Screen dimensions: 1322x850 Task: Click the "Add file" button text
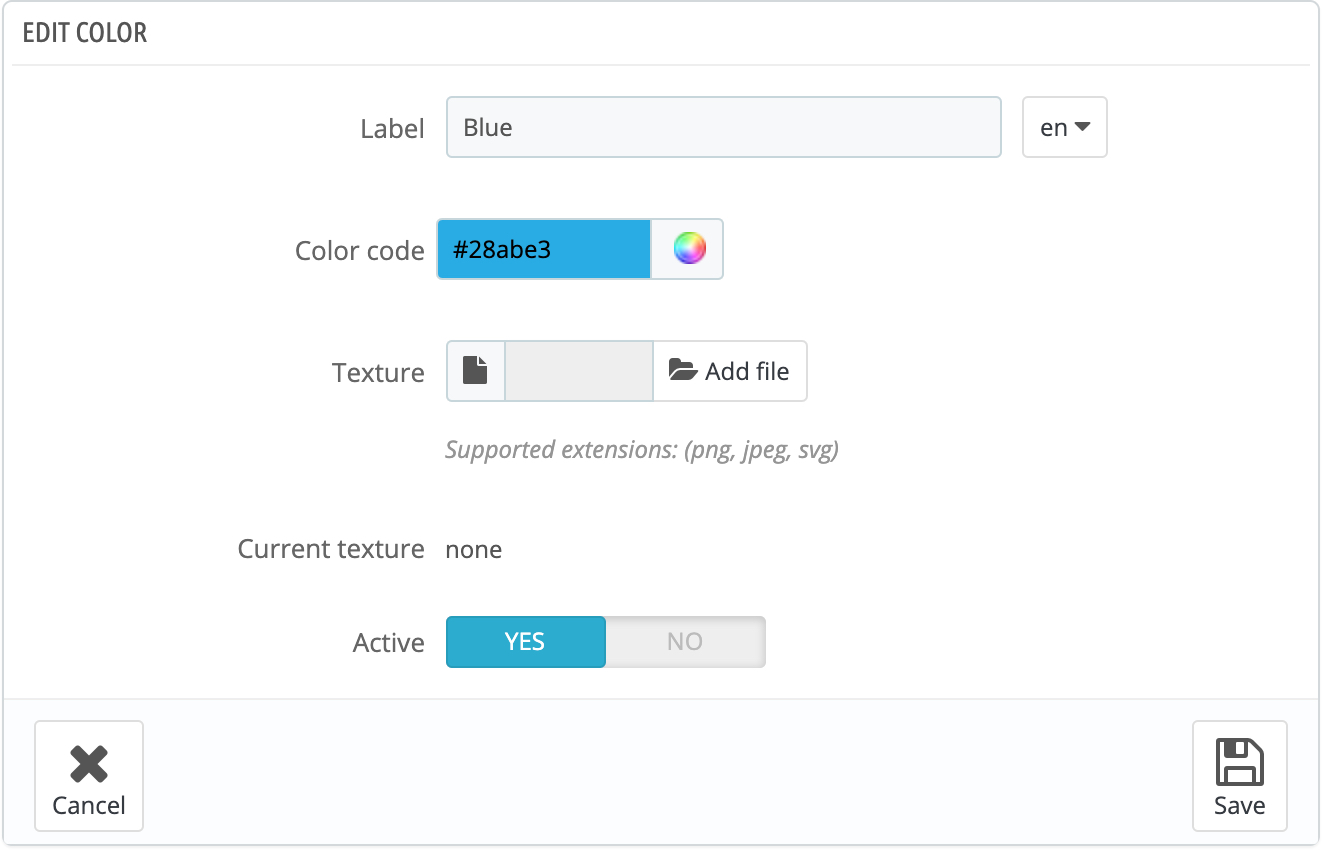coord(747,371)
